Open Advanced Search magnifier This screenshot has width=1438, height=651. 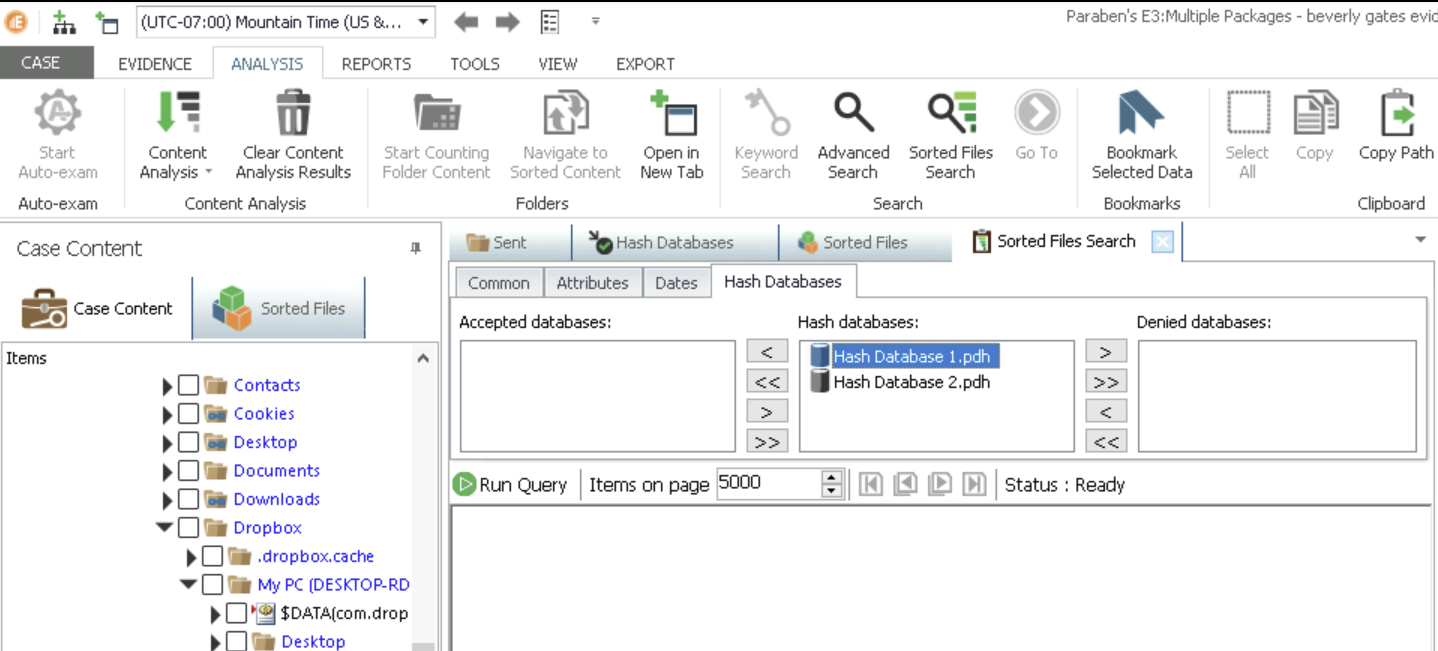click(x=853, y=135)
